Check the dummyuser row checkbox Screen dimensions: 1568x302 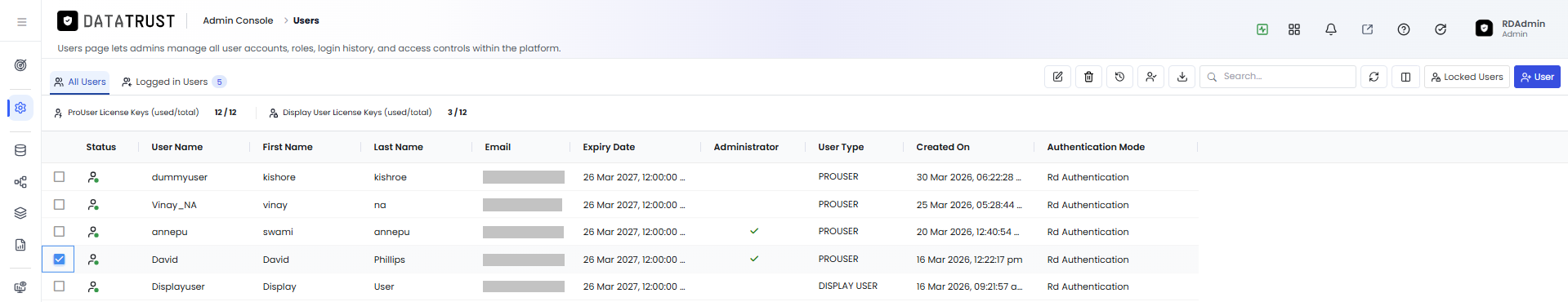click(59, 176)
